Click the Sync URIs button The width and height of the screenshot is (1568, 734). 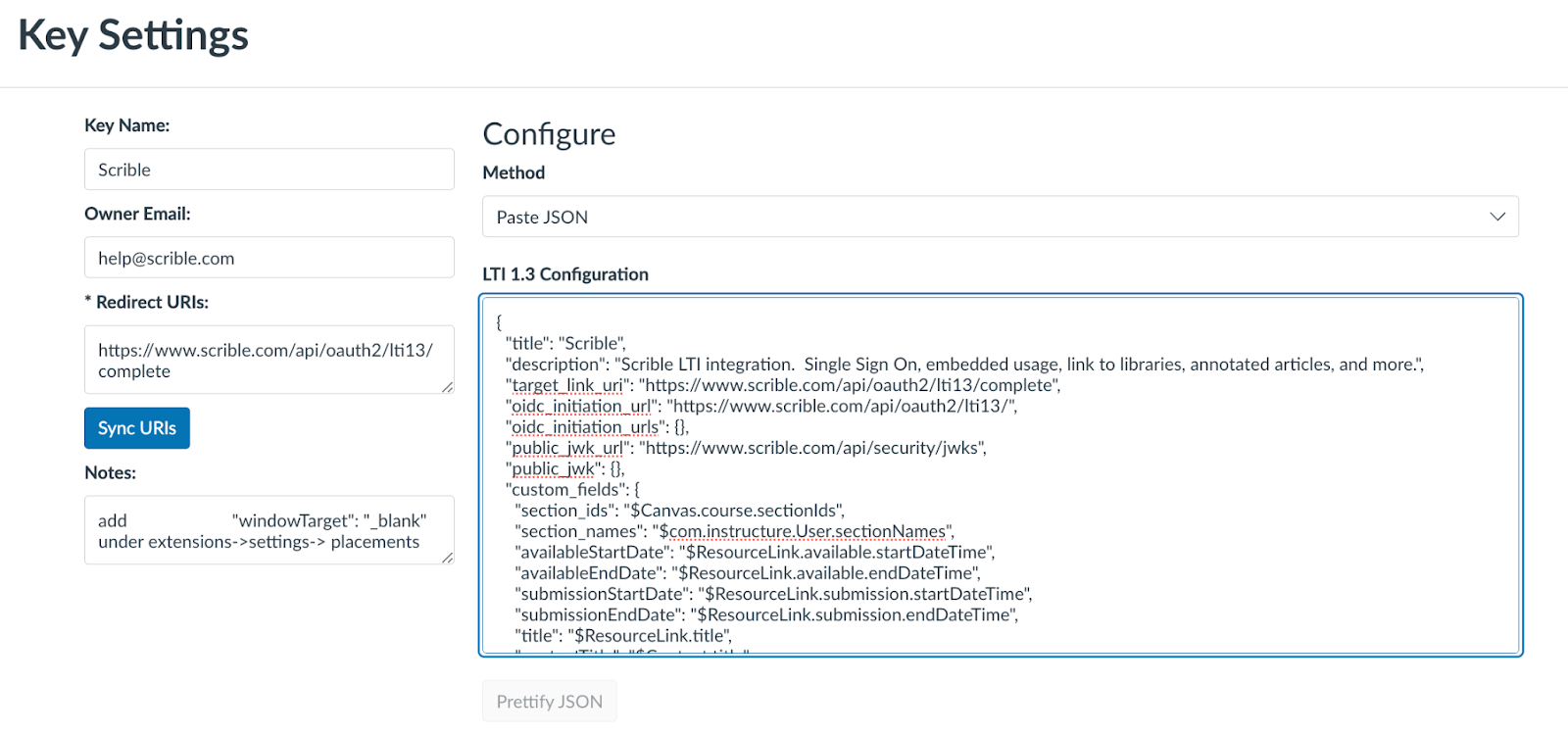coord(137,428)
